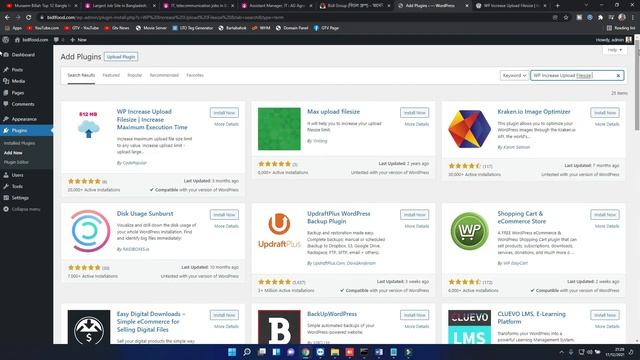Click the WordPress logo in the admin bar

click(6, 40)
